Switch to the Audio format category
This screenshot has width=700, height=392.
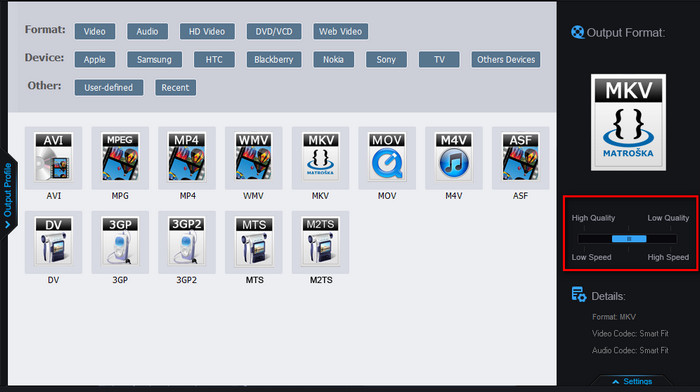pyautogui.click(x=147, y=31)
